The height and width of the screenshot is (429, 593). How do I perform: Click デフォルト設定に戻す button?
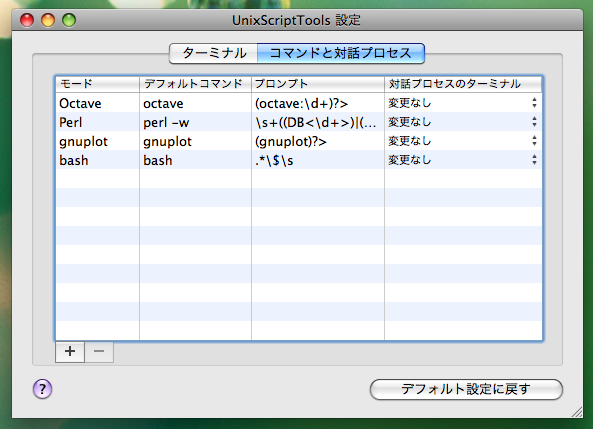466,389
